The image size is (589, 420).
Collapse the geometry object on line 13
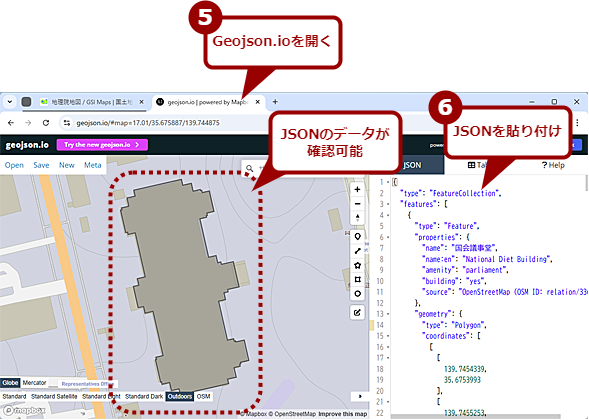click(x=388, y=314)
